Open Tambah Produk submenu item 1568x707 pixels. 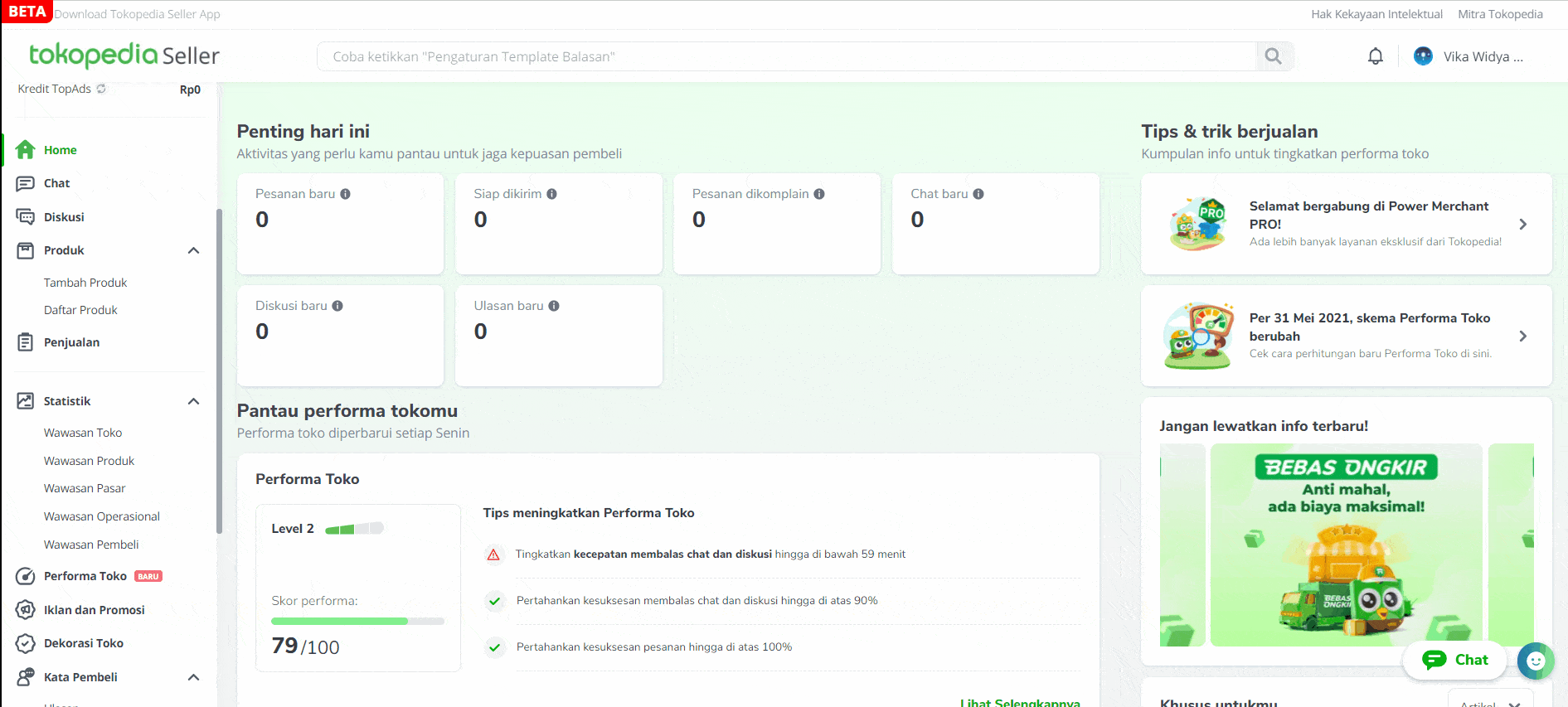[x=85, y=283]
